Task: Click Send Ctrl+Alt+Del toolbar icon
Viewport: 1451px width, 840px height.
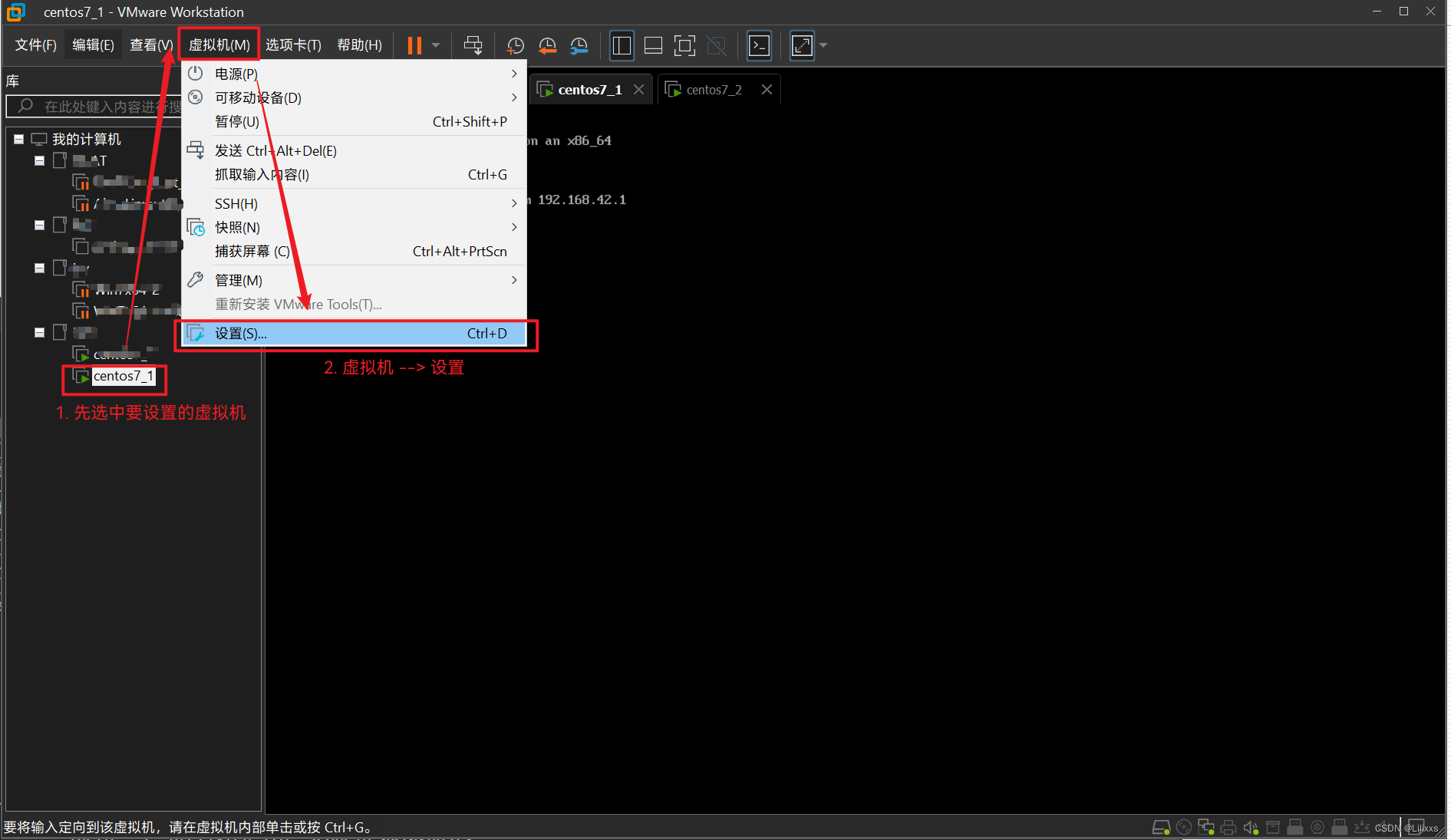Action: (473, 45)
